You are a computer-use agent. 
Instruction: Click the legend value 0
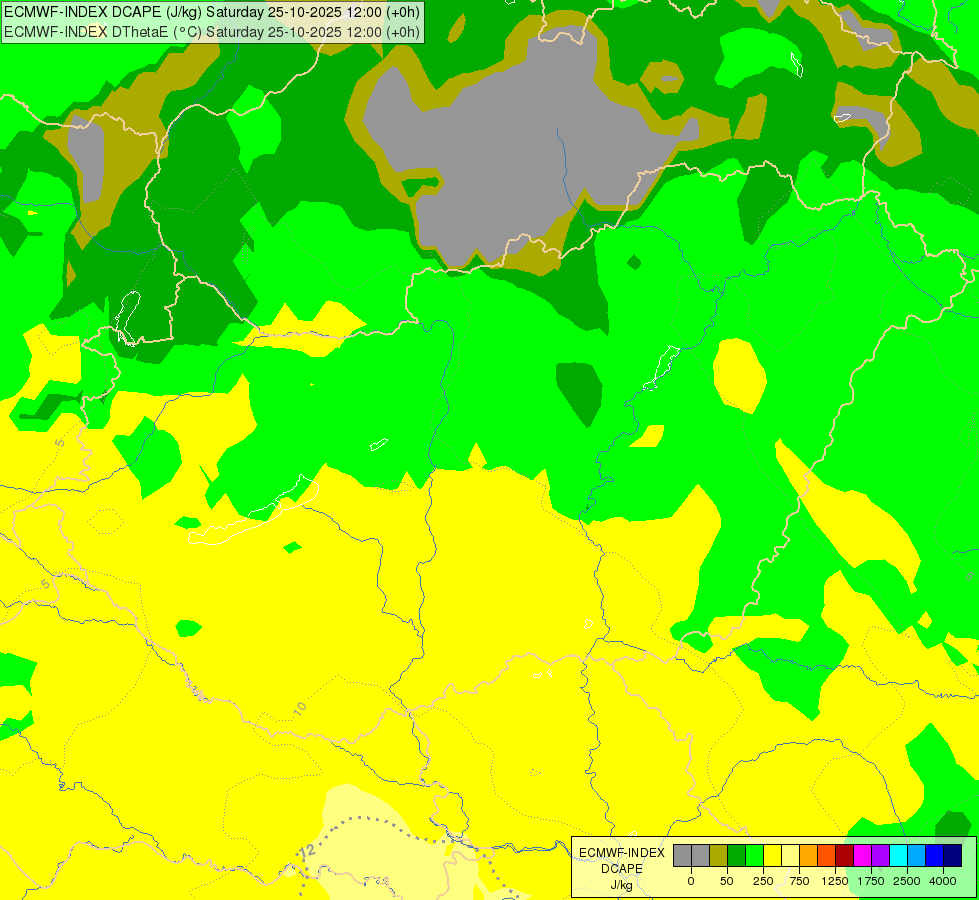691,881
